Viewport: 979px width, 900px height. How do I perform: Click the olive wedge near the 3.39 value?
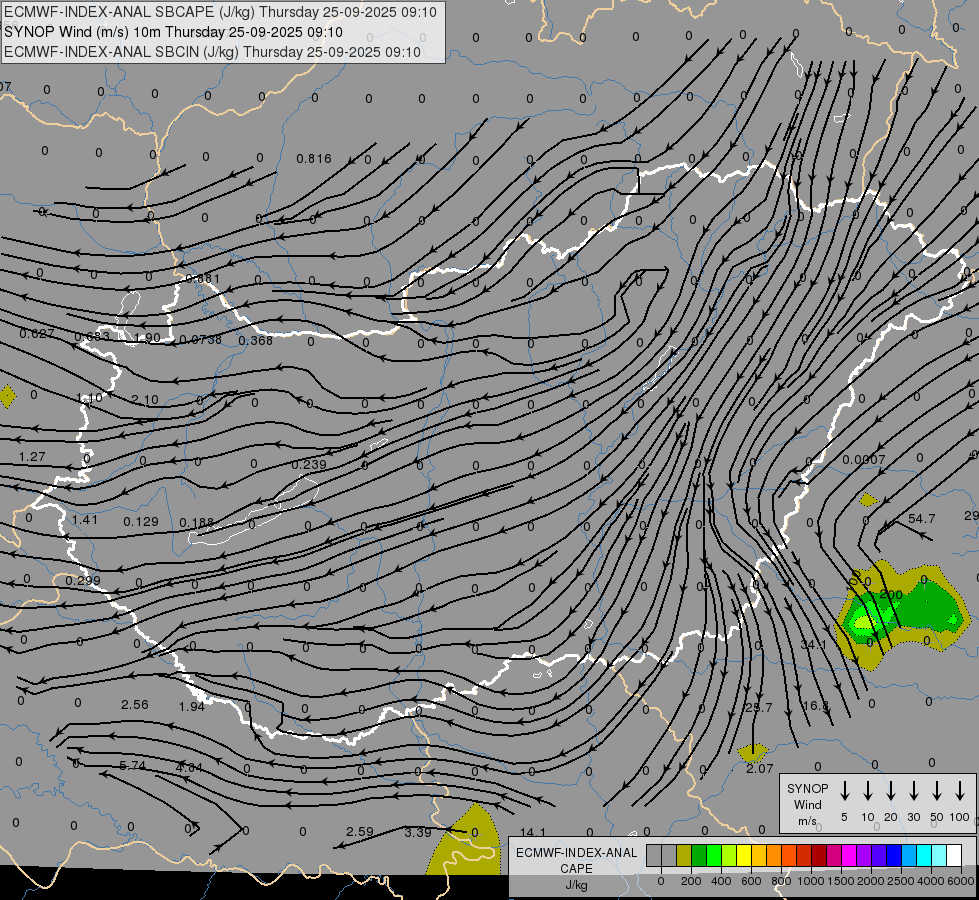(x=467, y=841)
